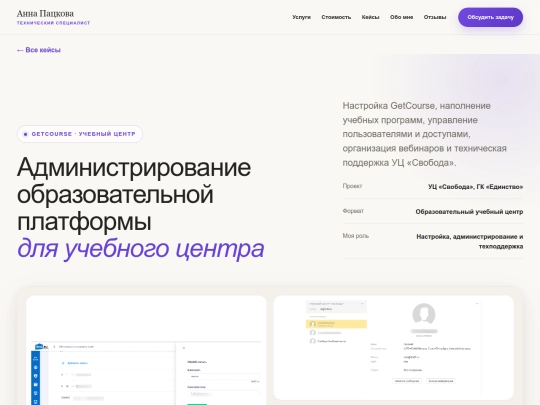Image resolution: width=540 pixels, height=405 pixels.
Task: Open the Стоимость navigation item
Action: [336, 17]
